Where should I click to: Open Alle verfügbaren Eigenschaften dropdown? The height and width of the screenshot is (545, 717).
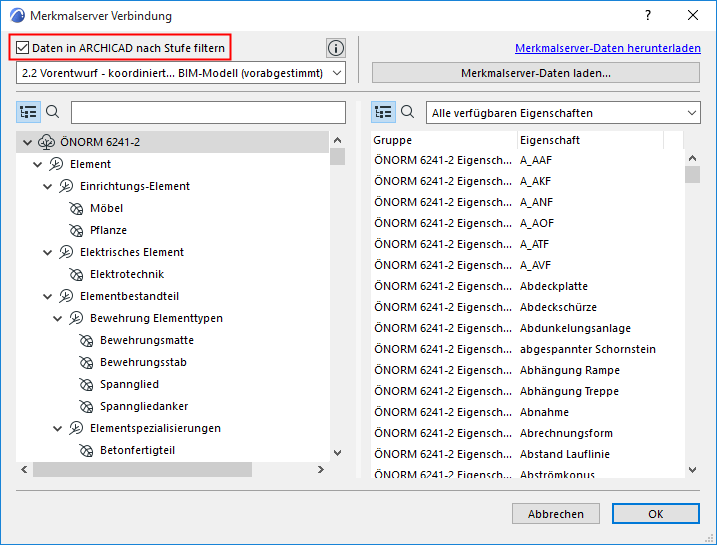click(x=563, y=113)
